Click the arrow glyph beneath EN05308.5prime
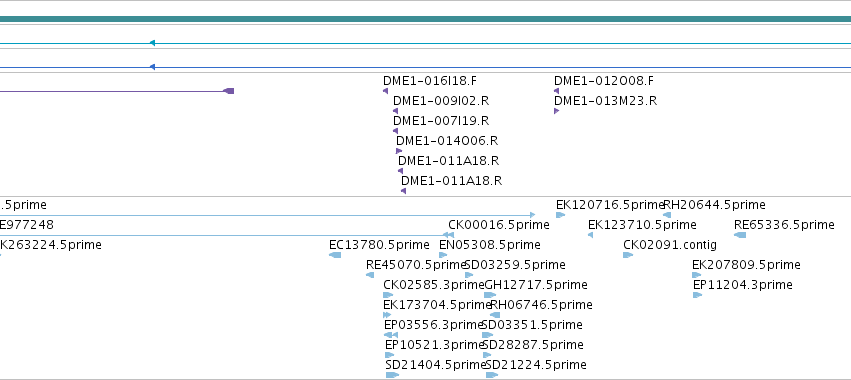This screenshot has height=380, width=851. (x=443, y=255)
